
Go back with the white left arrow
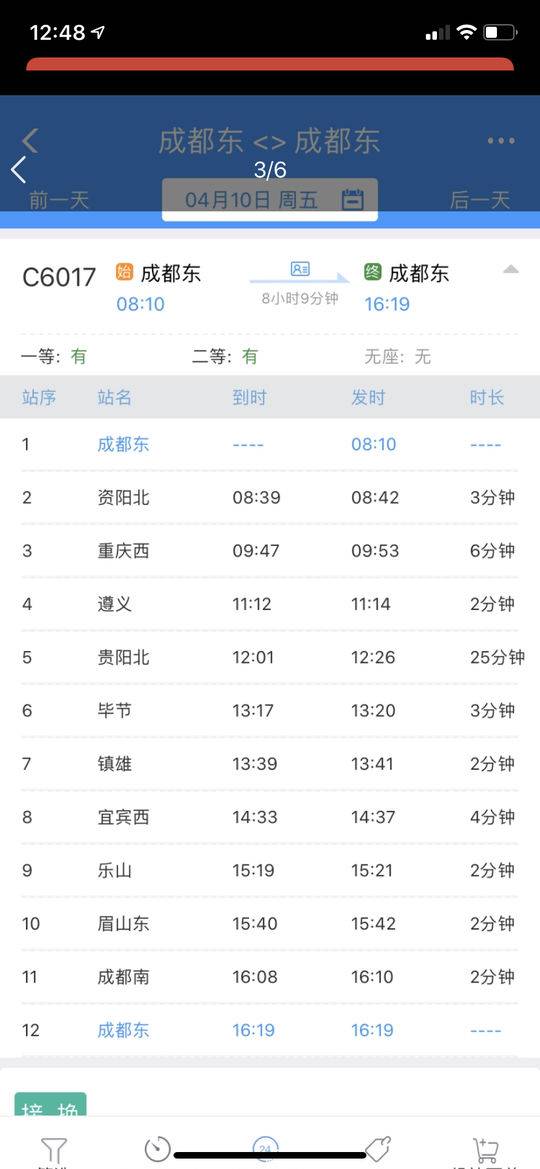[19, 169]
